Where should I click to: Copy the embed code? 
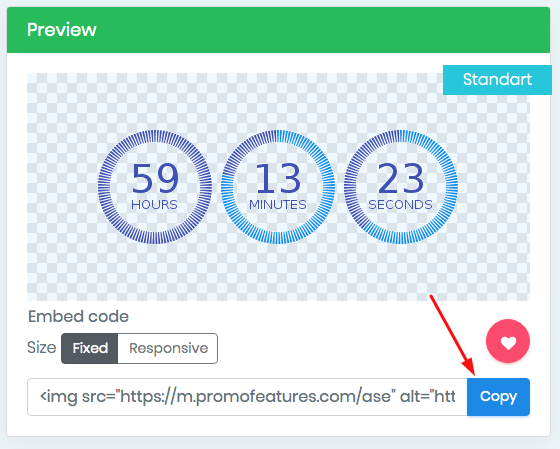coord(498,397)
